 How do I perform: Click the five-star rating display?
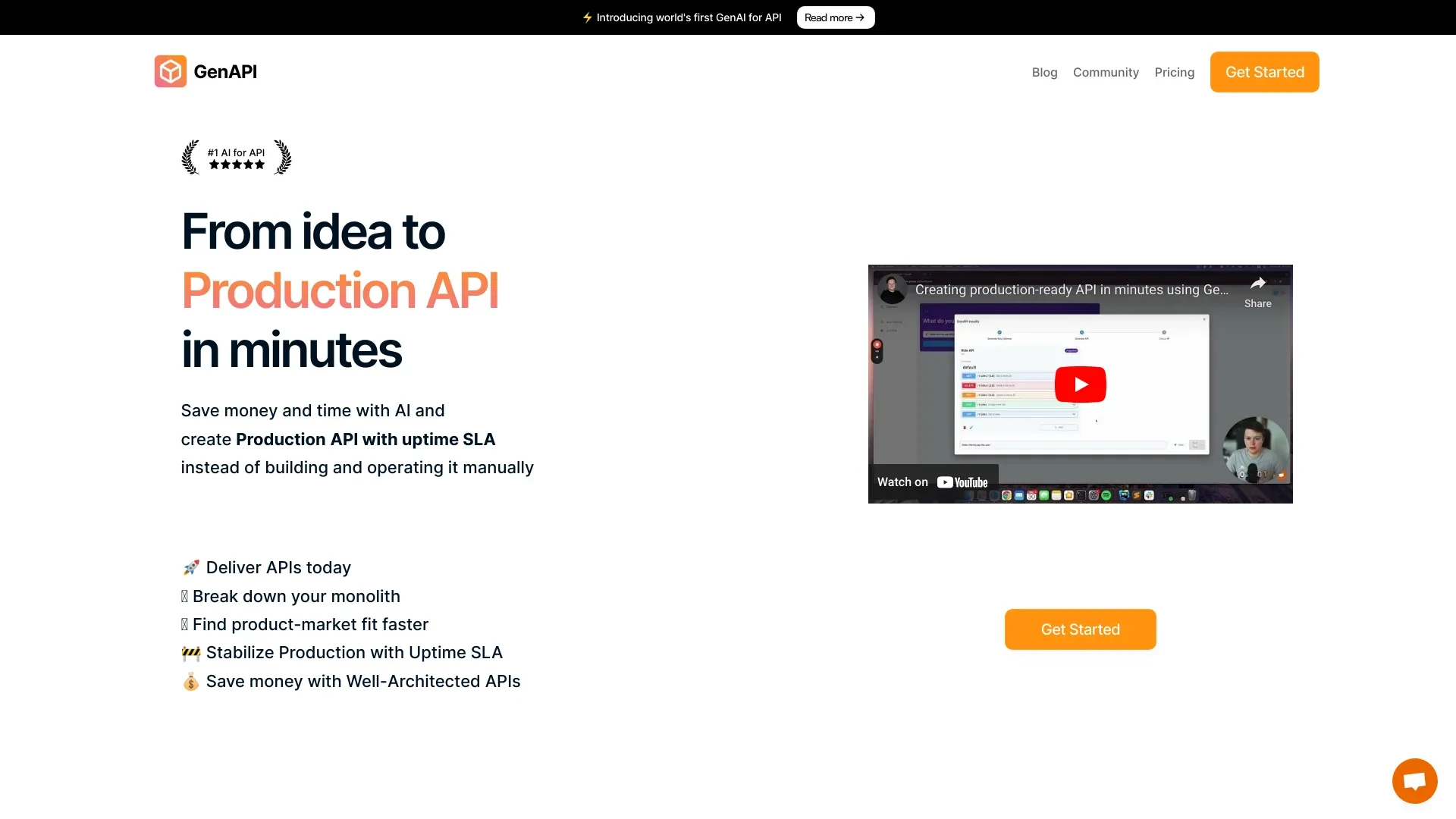[235, 164]
